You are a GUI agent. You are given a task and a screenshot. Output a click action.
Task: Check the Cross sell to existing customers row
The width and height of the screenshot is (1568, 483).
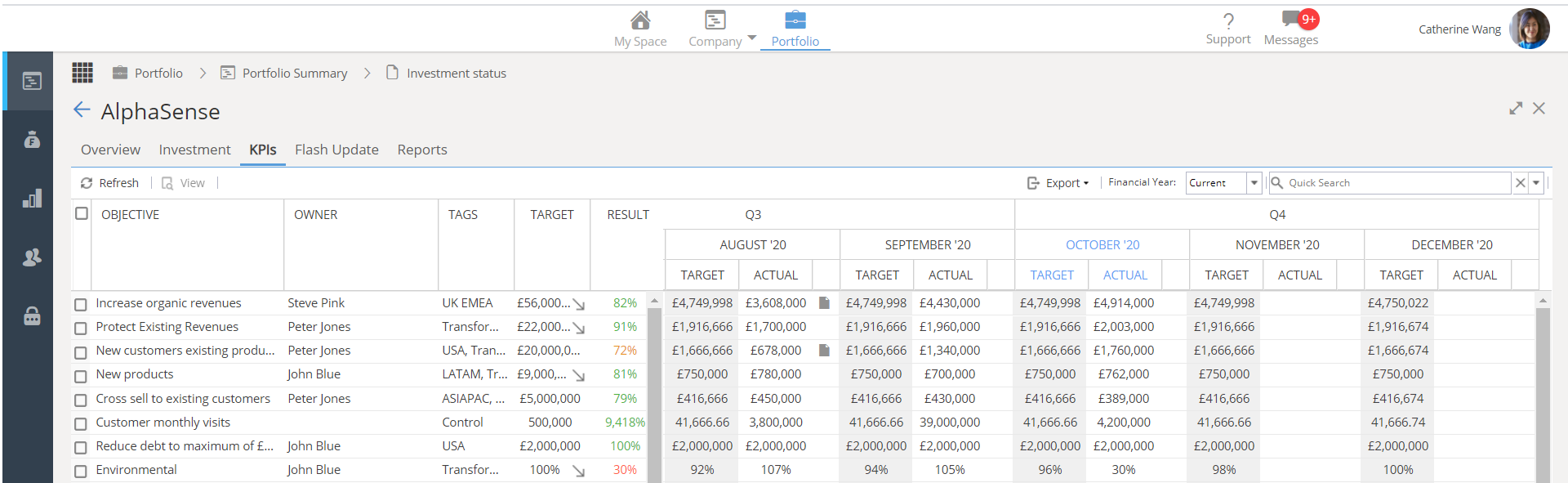[80, 400]
